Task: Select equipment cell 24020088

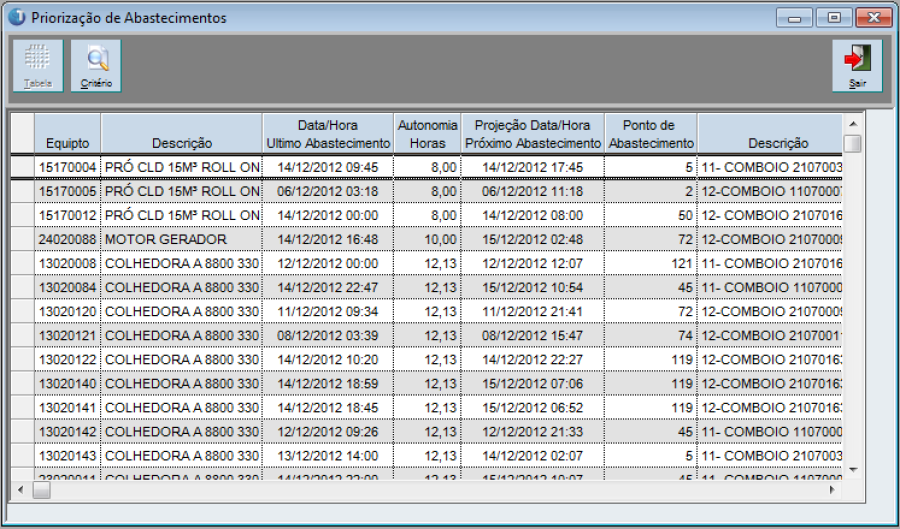Action: 68,239
